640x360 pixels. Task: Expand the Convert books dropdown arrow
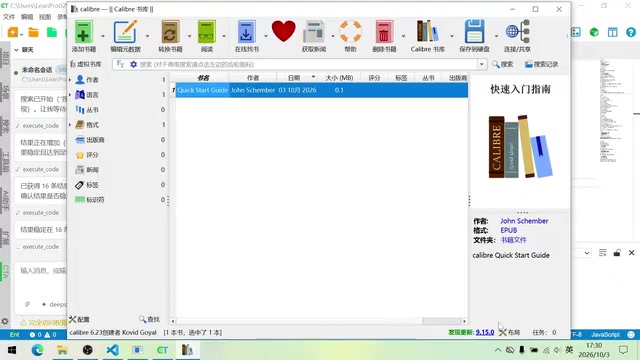coord(189,36)
